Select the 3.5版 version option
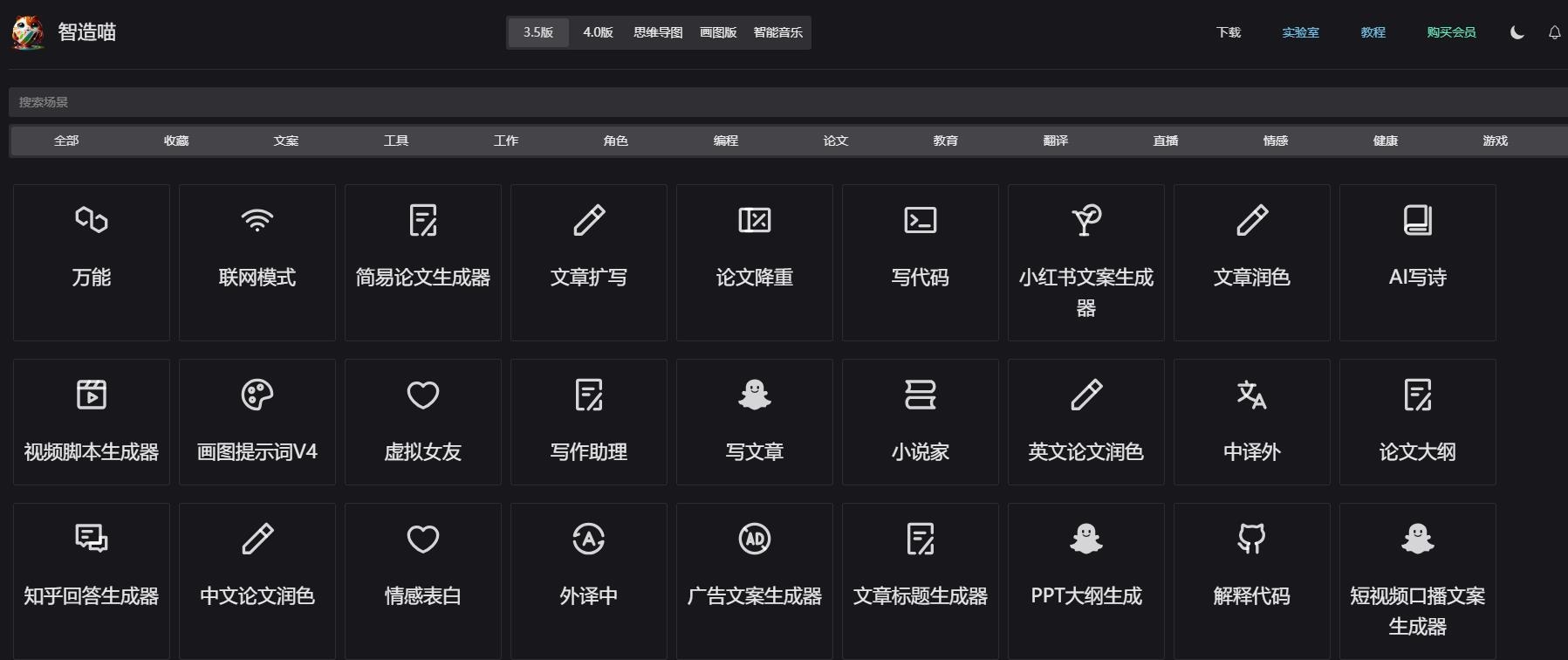This screenshot has width=1568, height=660. pyautogui.click(x=538, y=32)
